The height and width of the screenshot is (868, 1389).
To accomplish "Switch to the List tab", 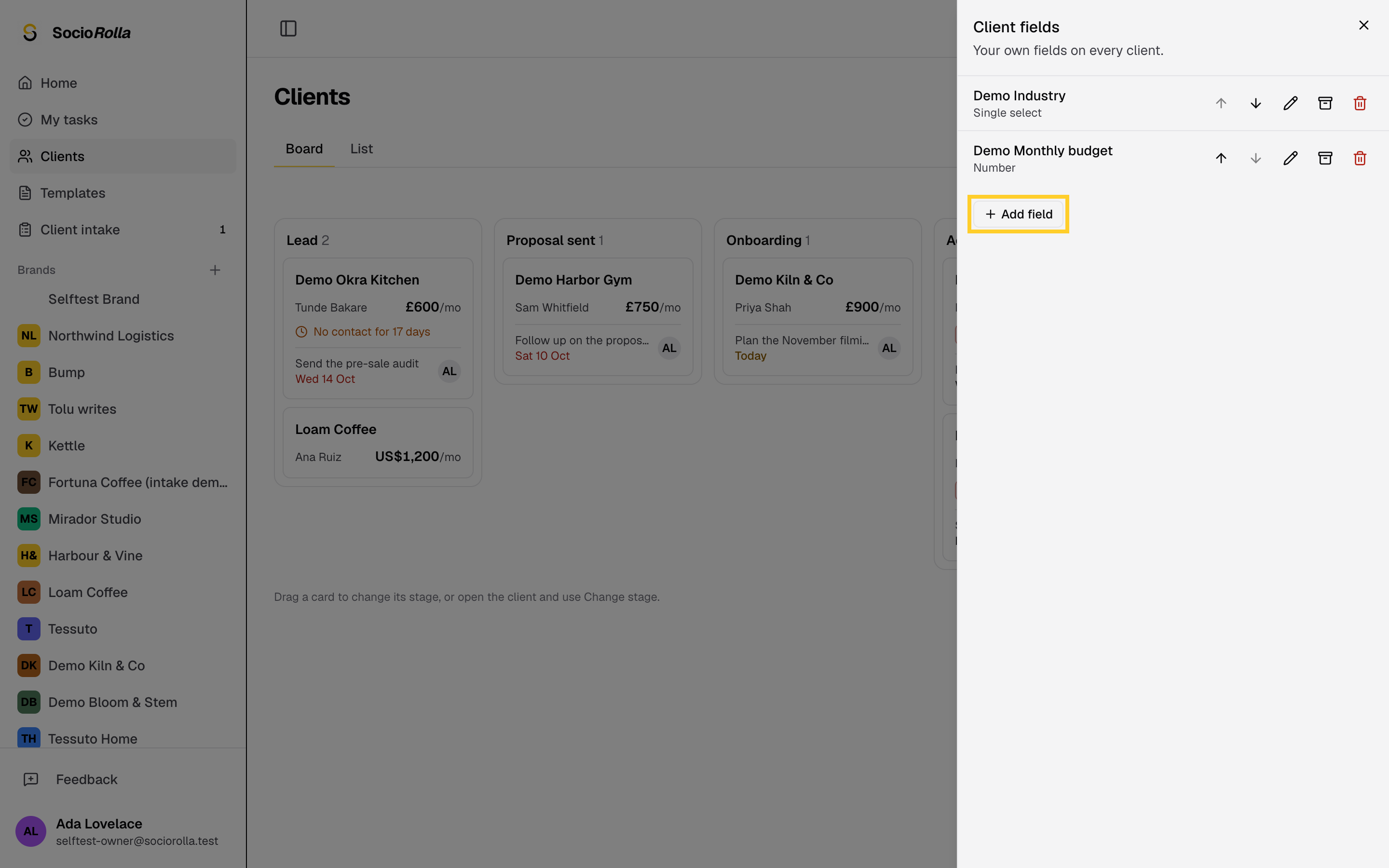I will (x=362, y=149).
